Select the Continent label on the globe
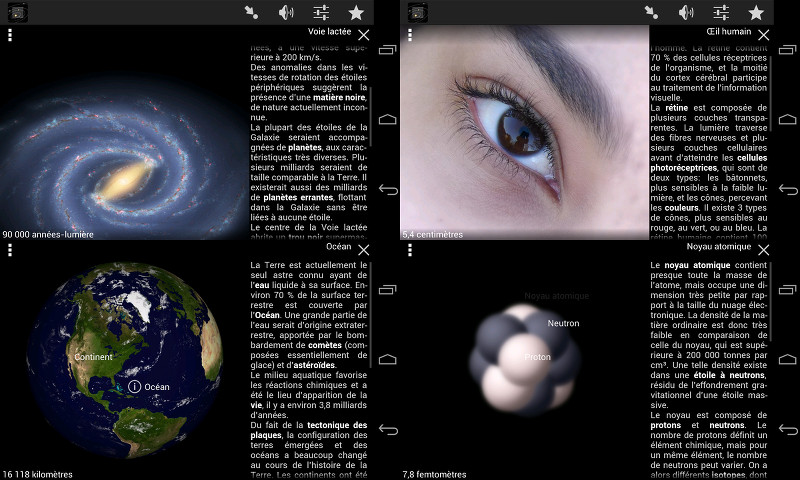The height and width of the screenshot is (480, 800). (x=93, y=357)
